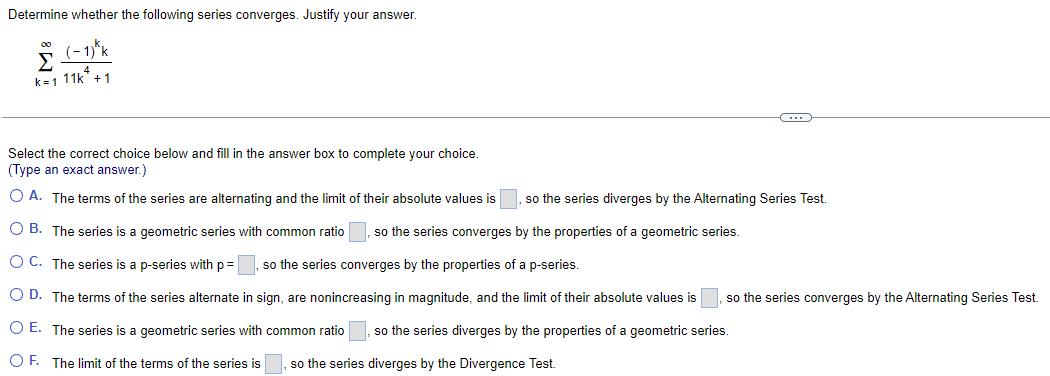Click limit answer box in choice D
This screenshot has height=376, width=1050.
tap(710, 298)
